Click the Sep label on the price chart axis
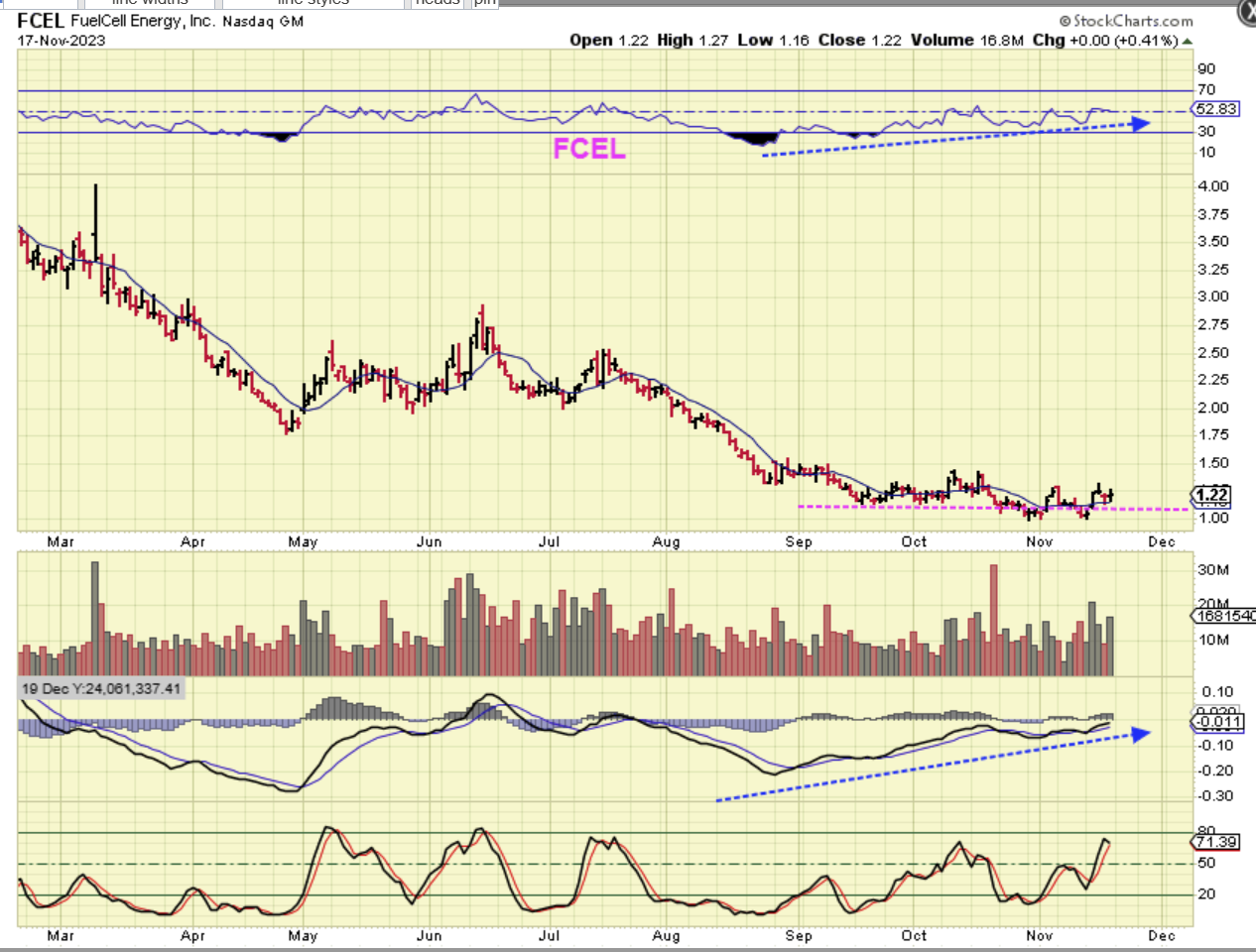 (x=799, y=542)
